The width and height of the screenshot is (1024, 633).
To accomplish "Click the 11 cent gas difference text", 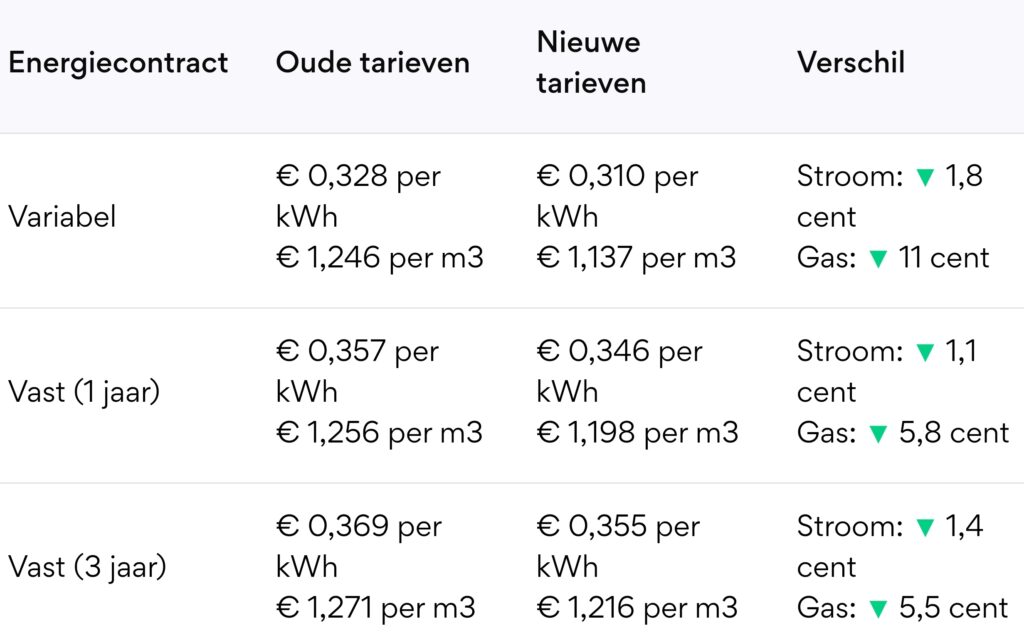I will (x=944, y=258).
